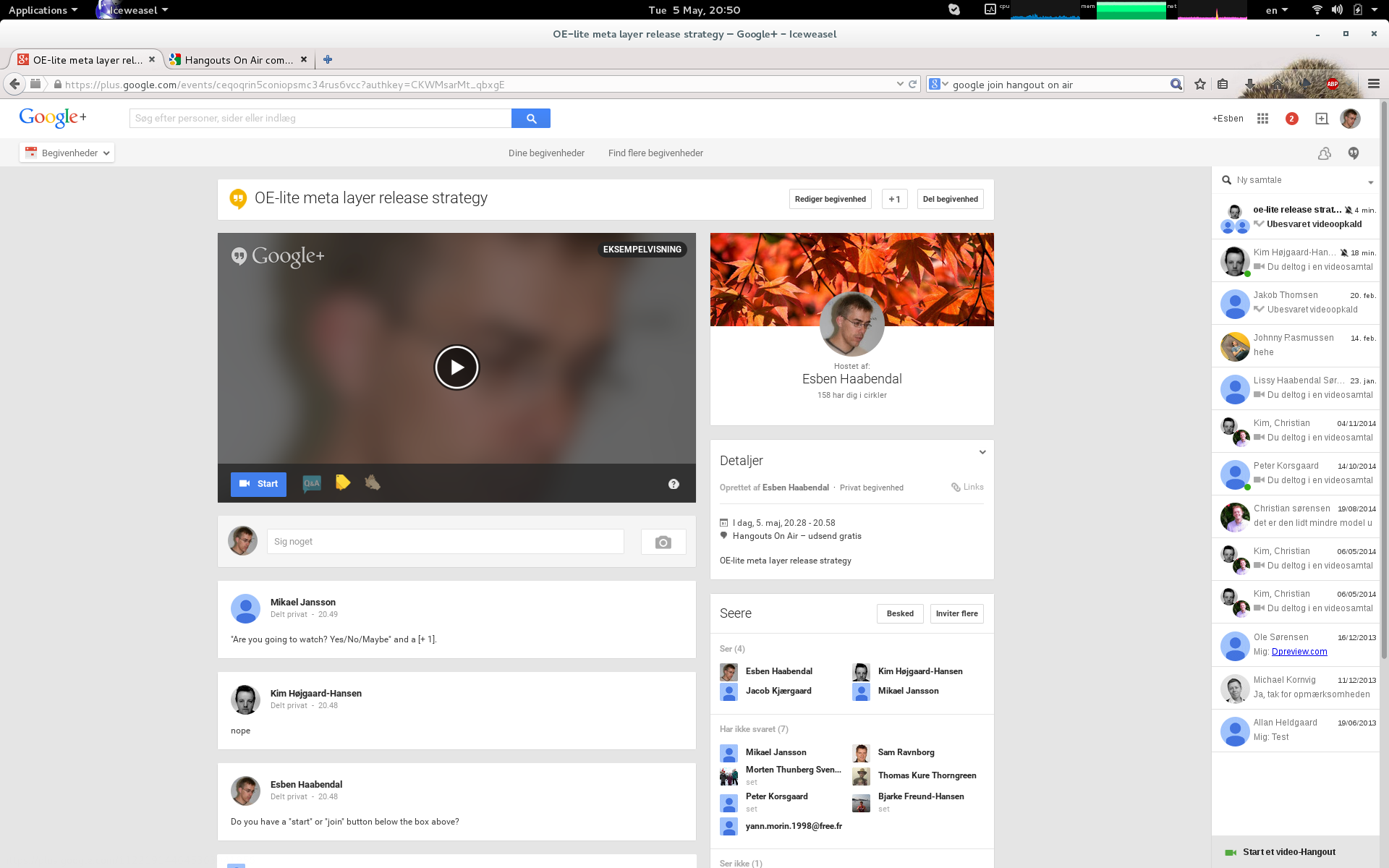Open the bookmarks list icon in toolbar
Image resolution: width=1389 pixels, height=868 pixels.
click(x=1223, y=84)
